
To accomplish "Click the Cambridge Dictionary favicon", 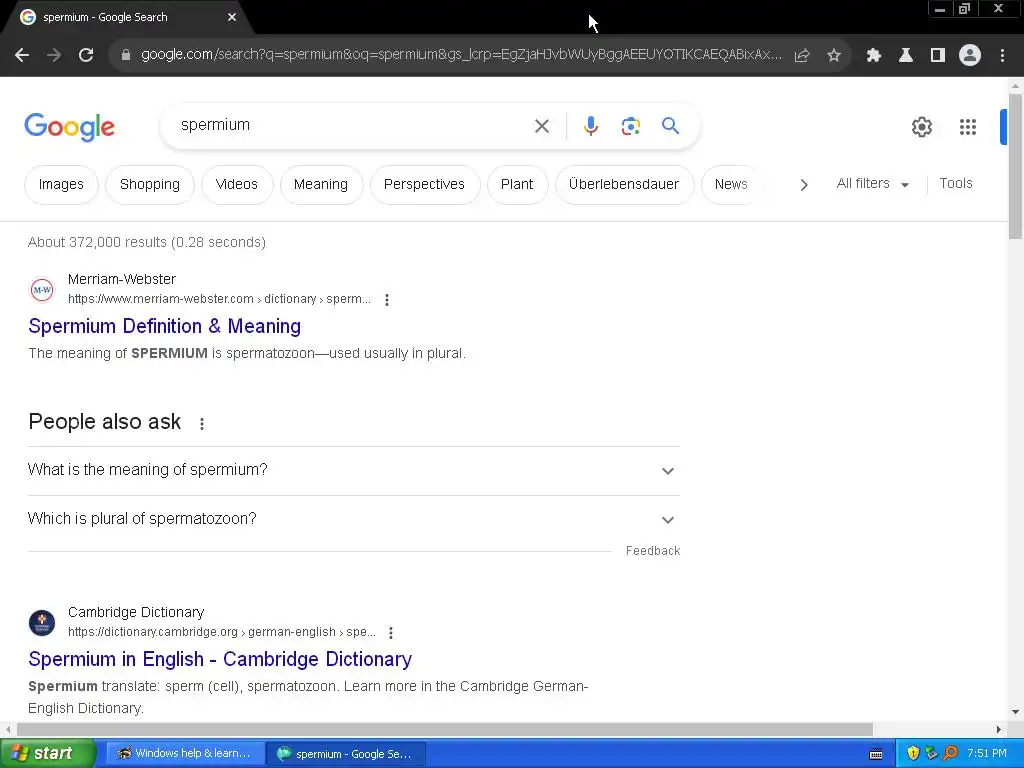I will coord(42,622).
